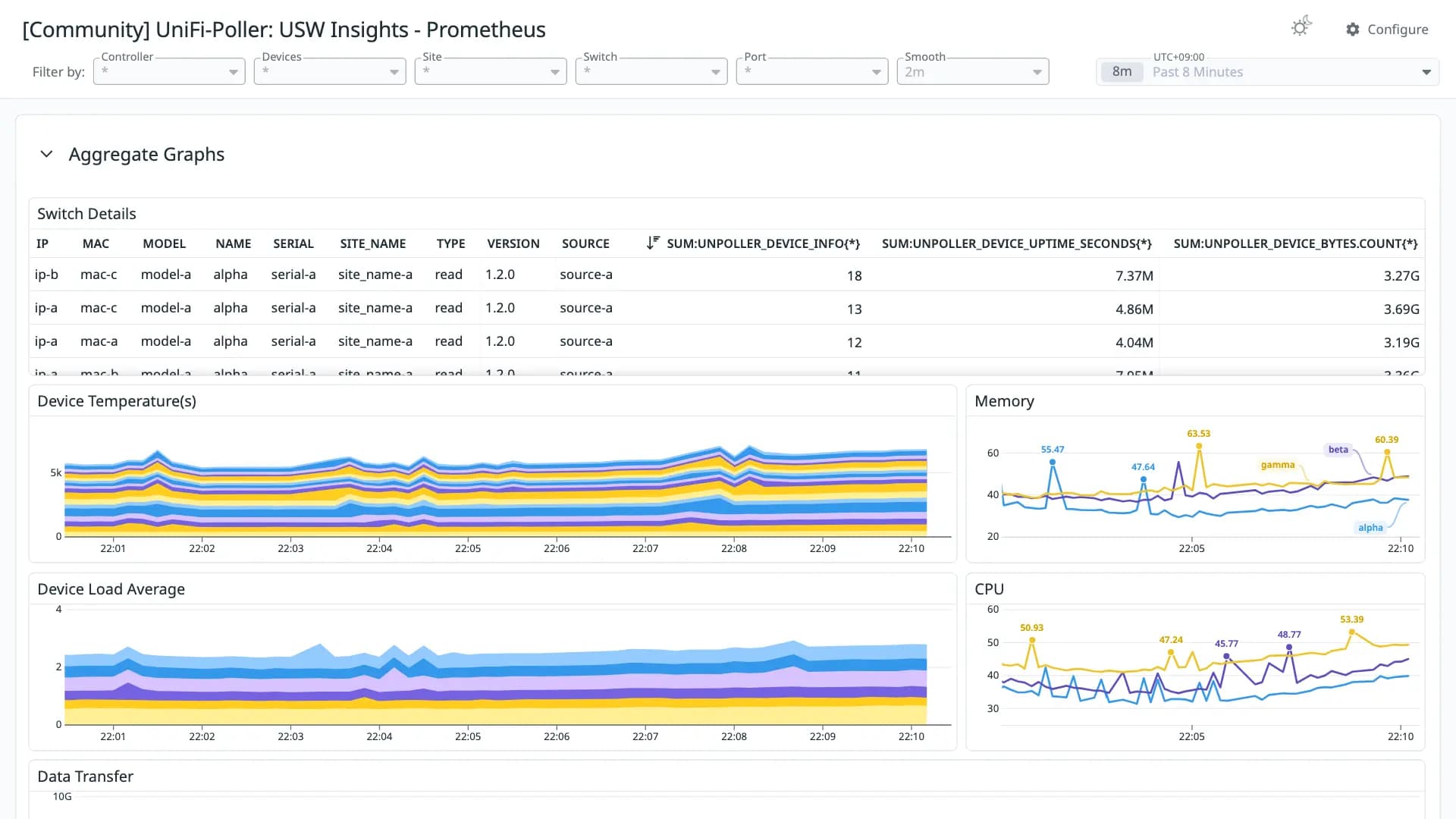The image size is (1456, 819).
Task: Sort by the NAME column header
Action: pos(233,243)
